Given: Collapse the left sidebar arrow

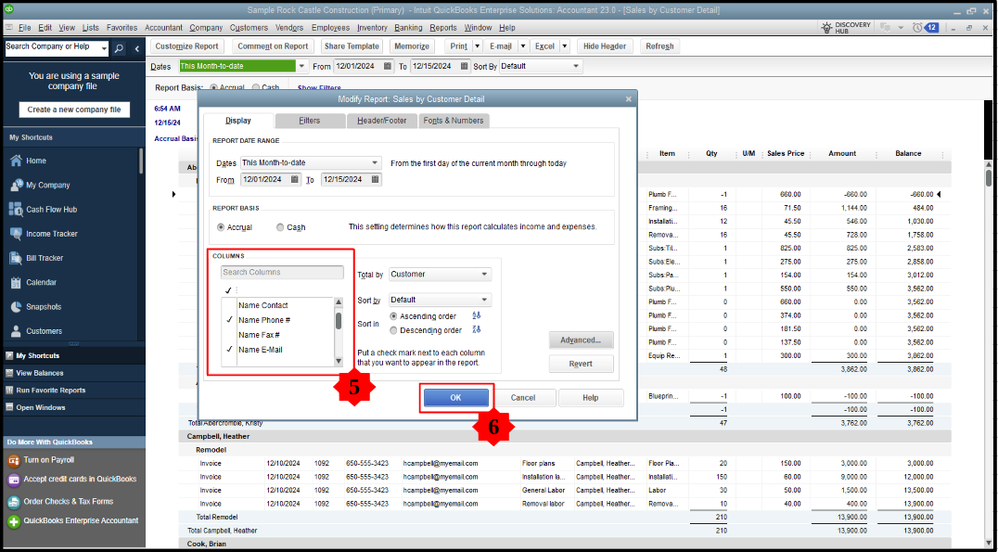Looking at the screenshot, I should tap(137, 48).
